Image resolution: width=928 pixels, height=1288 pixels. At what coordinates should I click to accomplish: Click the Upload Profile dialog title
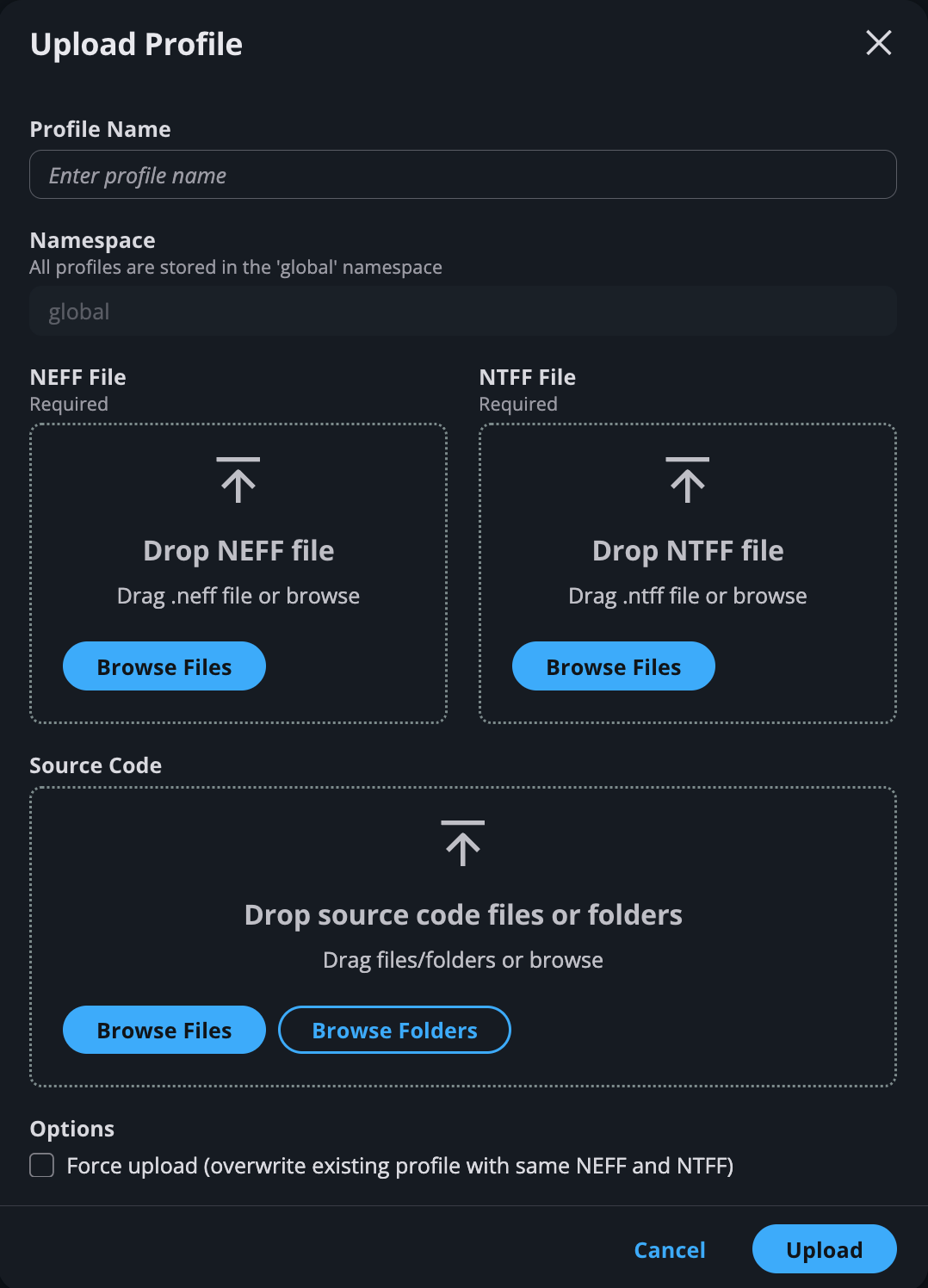(136, 43)
